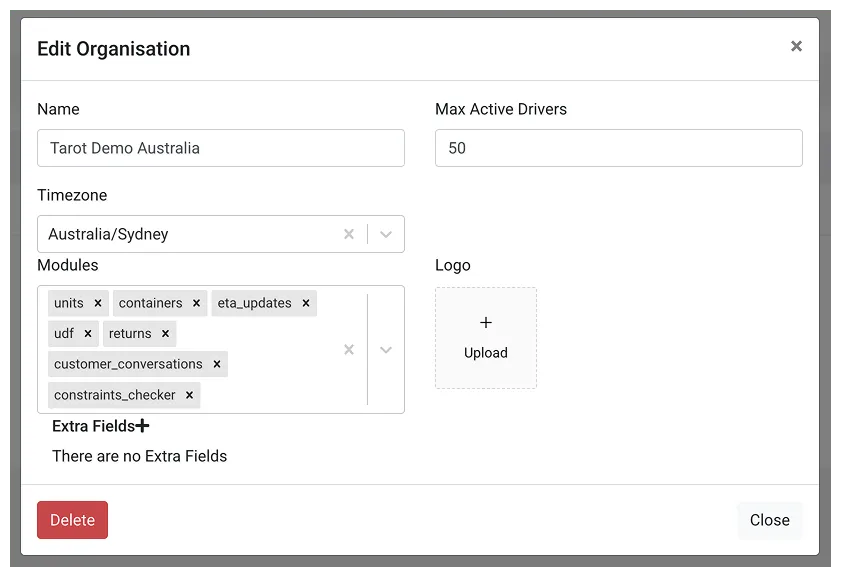841x577 pixels.
Task: Click the Modules label
Action: [68, 265]
